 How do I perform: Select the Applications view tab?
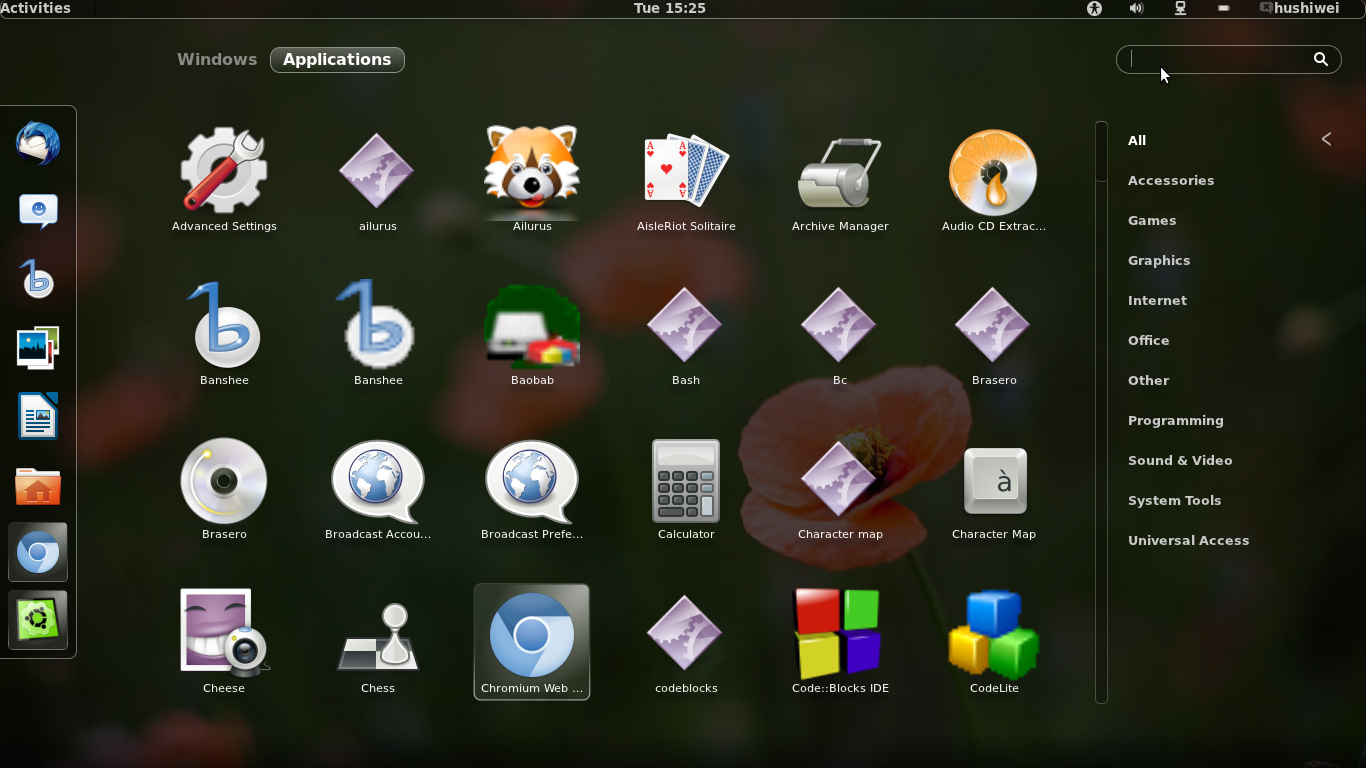(337, 60)
